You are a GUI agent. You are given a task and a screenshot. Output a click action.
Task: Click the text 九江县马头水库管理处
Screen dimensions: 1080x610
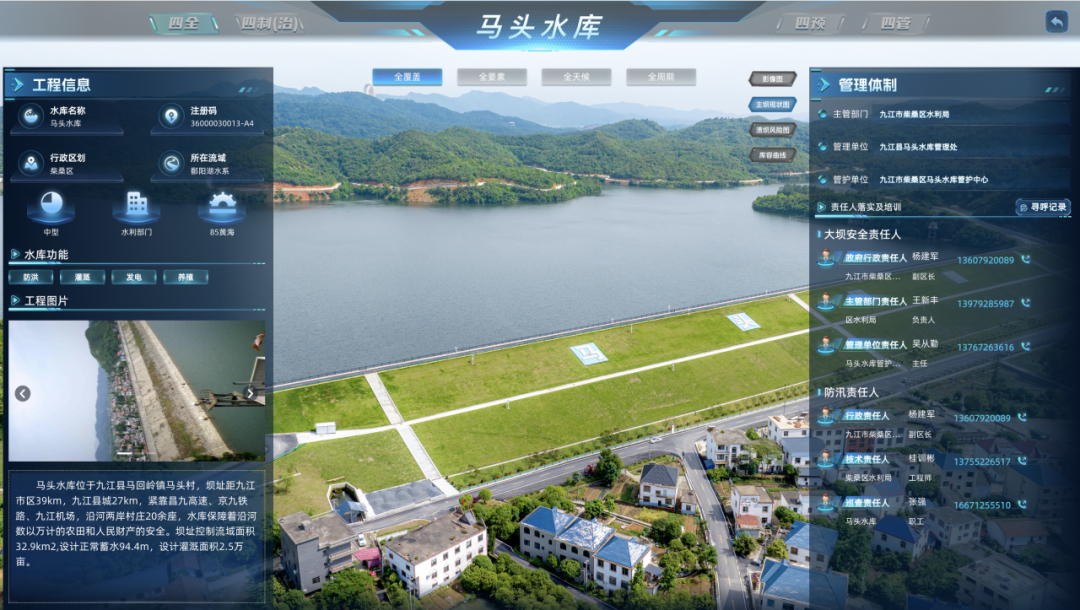(918, 147)
